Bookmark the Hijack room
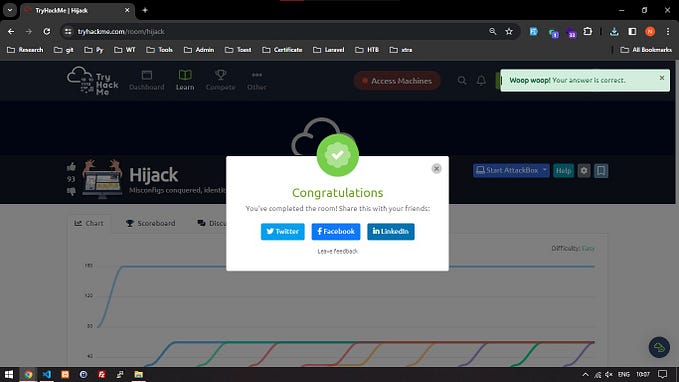Image resolution: width=679 pixels, height=382 pixels. 601,171
